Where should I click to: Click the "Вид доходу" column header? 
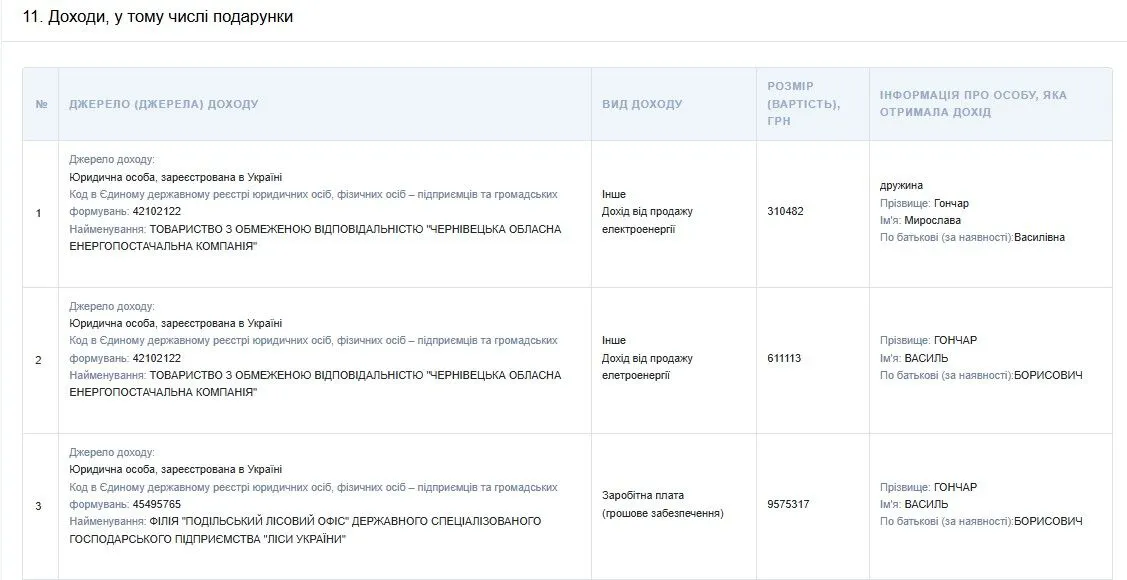642,104
